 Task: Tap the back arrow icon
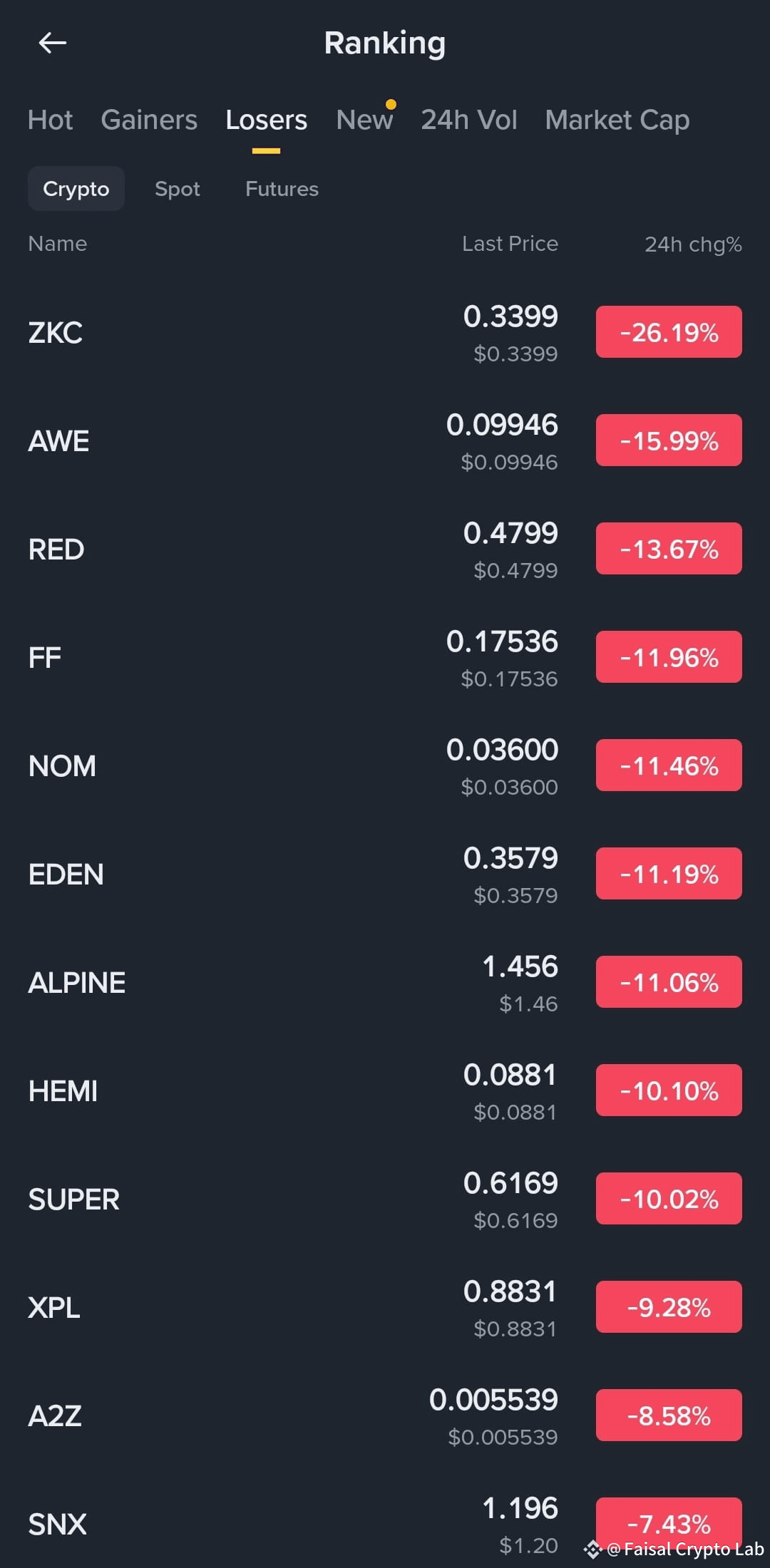52,43
